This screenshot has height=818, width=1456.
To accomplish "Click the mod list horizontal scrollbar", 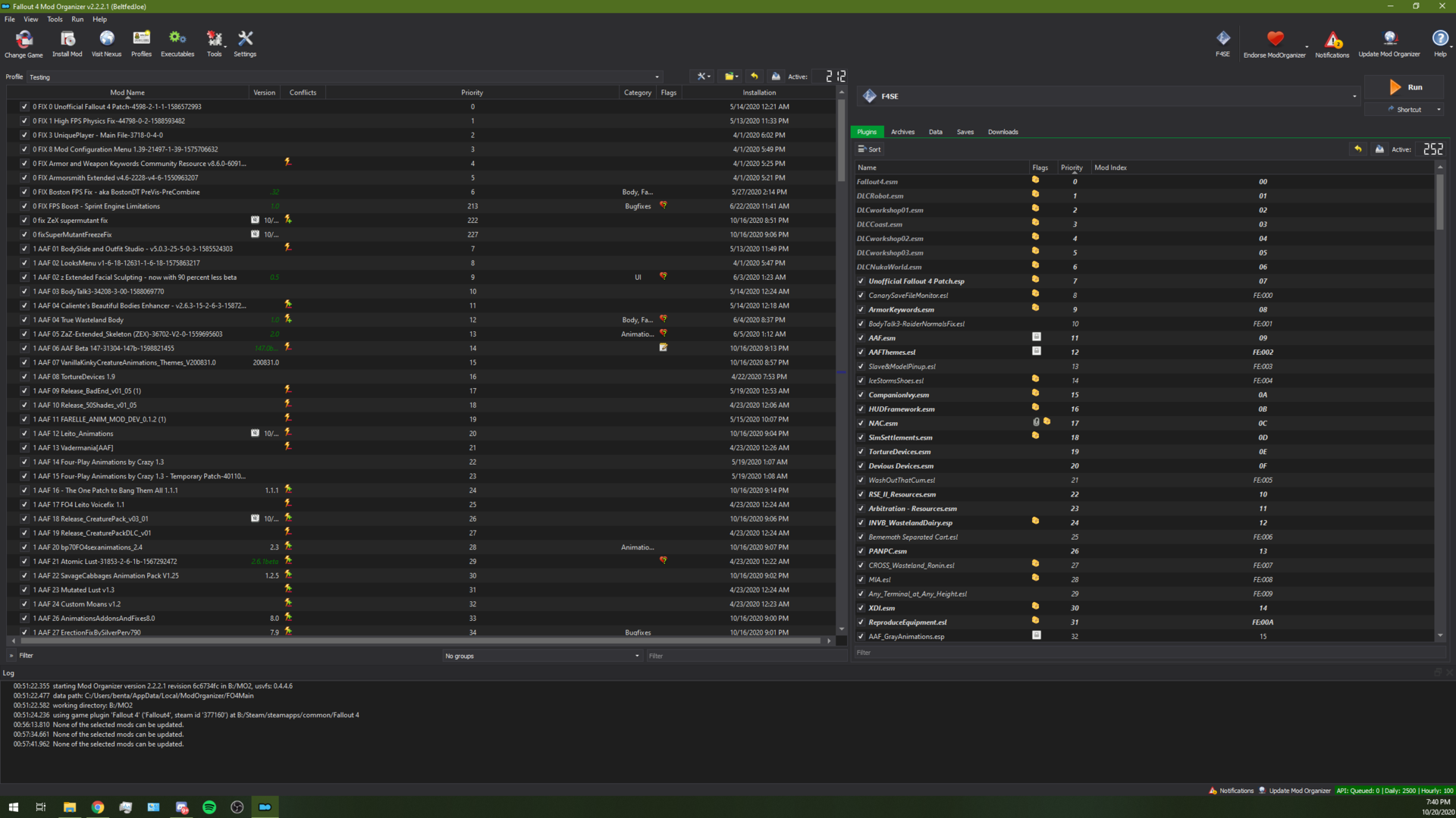I will (x=421, y=641).
